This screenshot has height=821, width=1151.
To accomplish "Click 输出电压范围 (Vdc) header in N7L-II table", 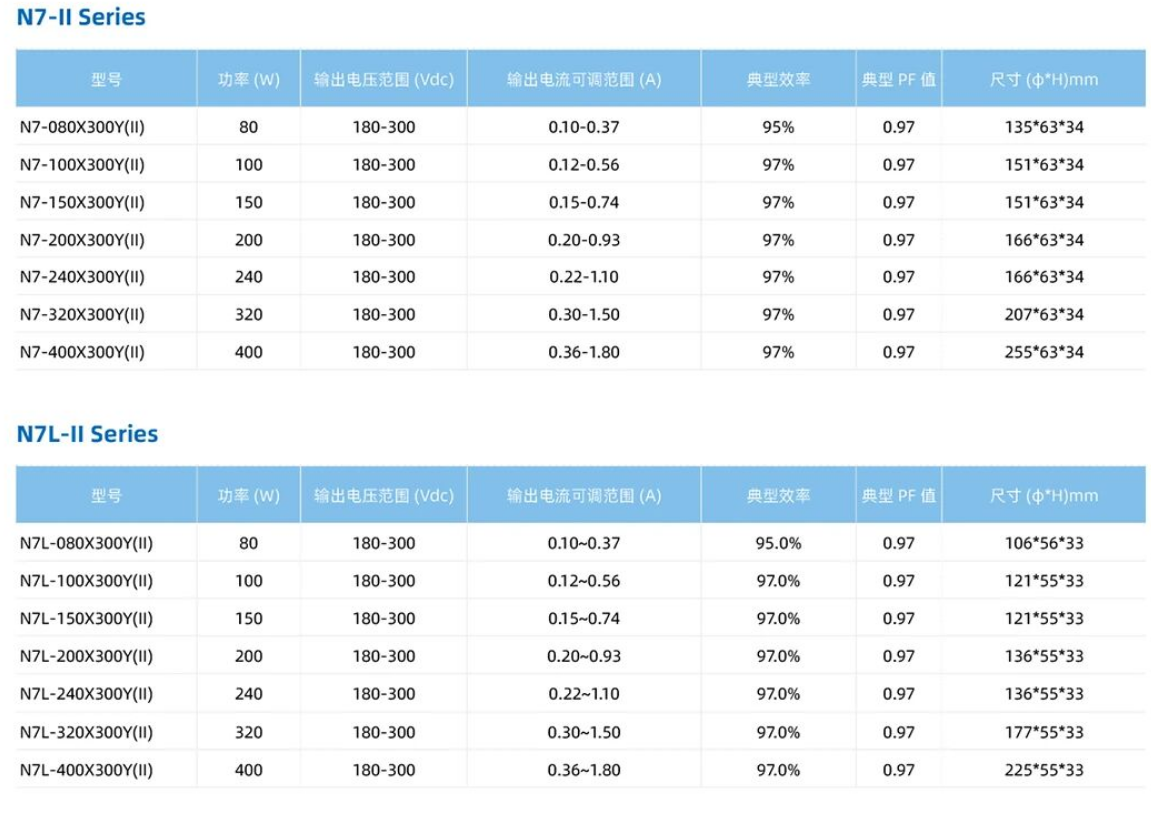I will tap(384, 496).
